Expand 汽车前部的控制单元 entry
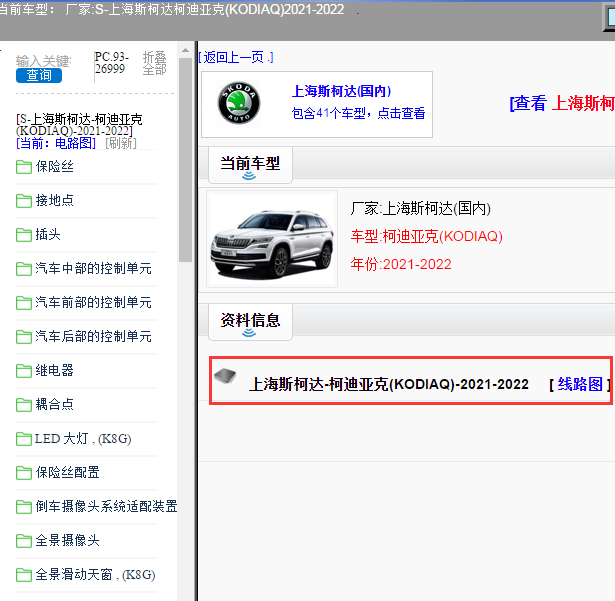The image size is (615, 601). pos(93,302)
